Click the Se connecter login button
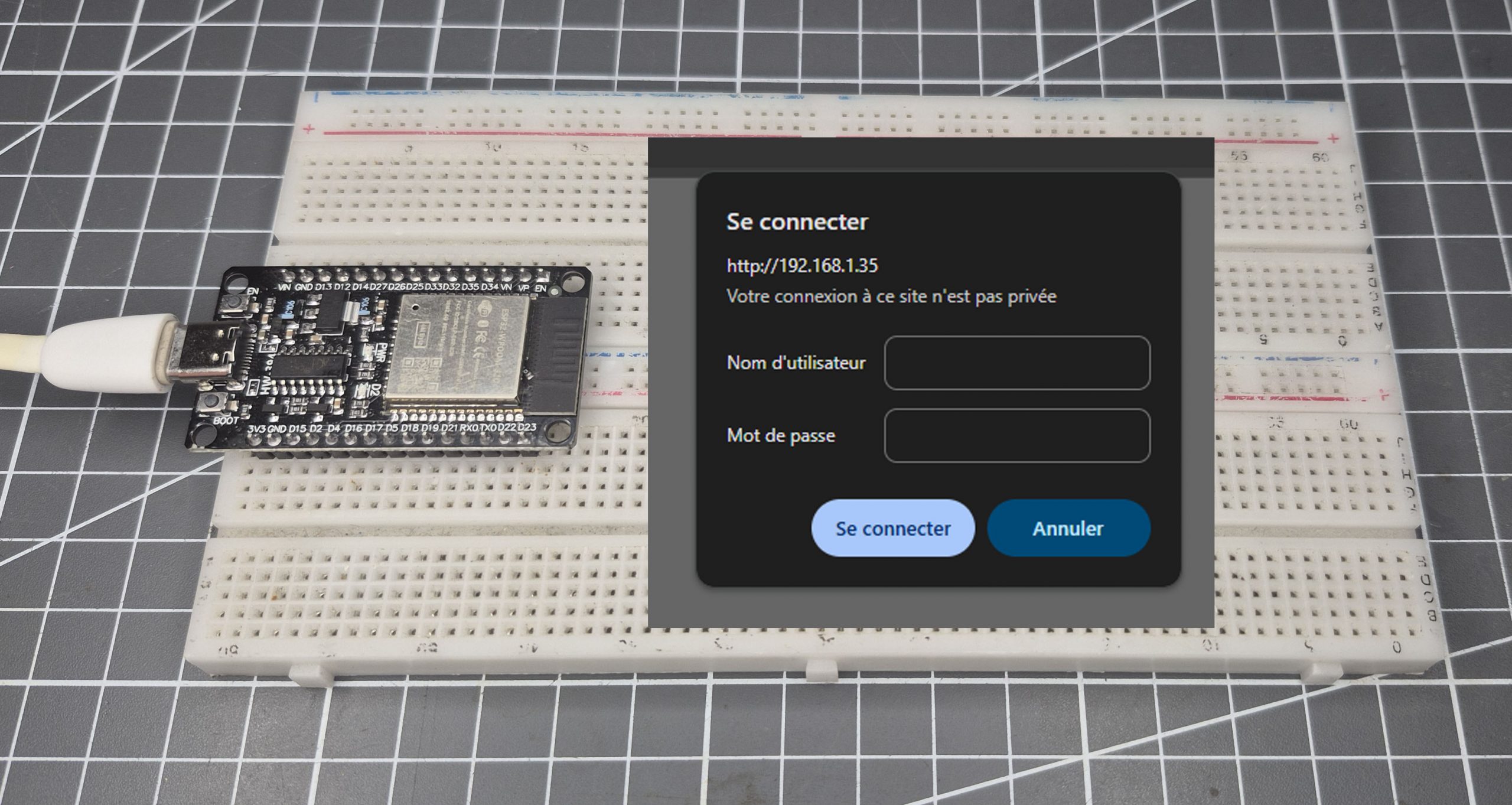Image resolution: width=1512 pixels, height=805 pixels. point(893,529)
